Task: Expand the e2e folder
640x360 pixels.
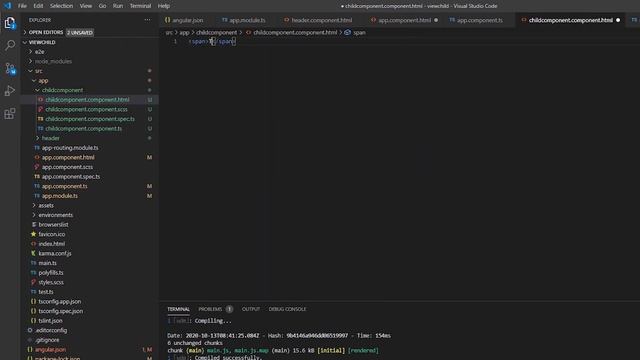Action: click(40, 52)
